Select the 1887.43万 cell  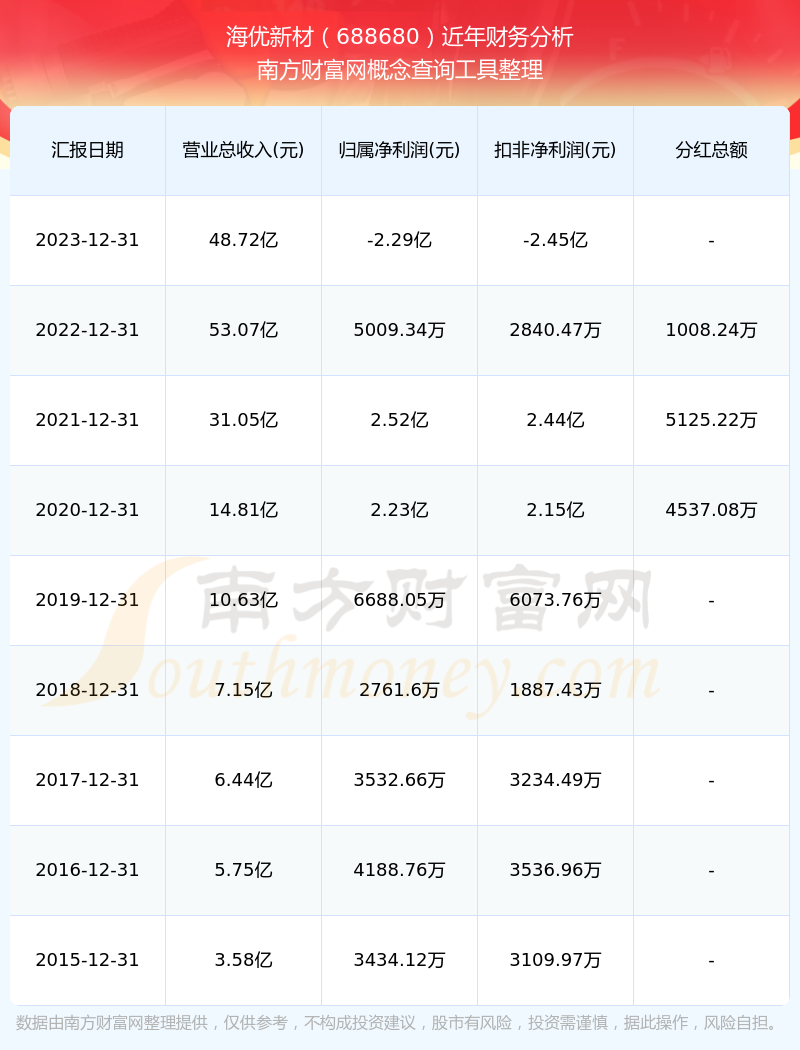click(556, 690)
